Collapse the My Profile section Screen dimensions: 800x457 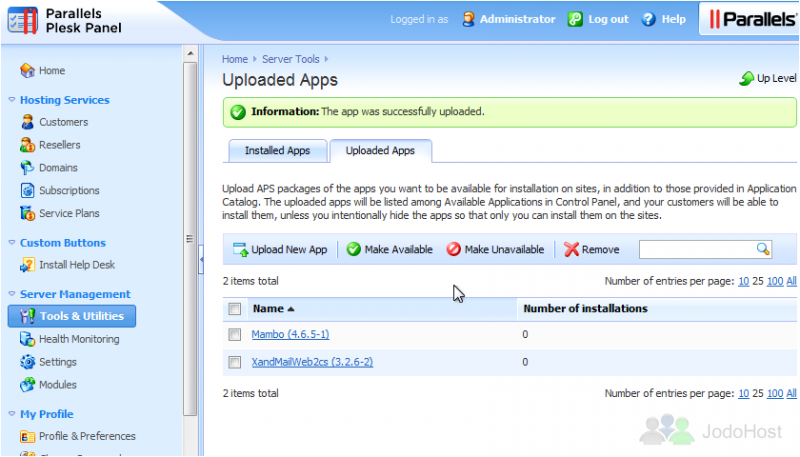pos(12,414)
